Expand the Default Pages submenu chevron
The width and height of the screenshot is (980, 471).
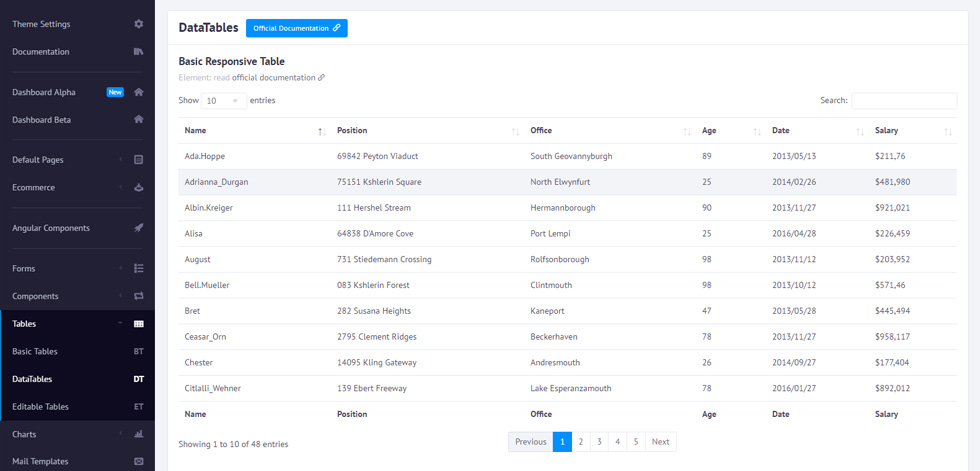click(121, 160)
